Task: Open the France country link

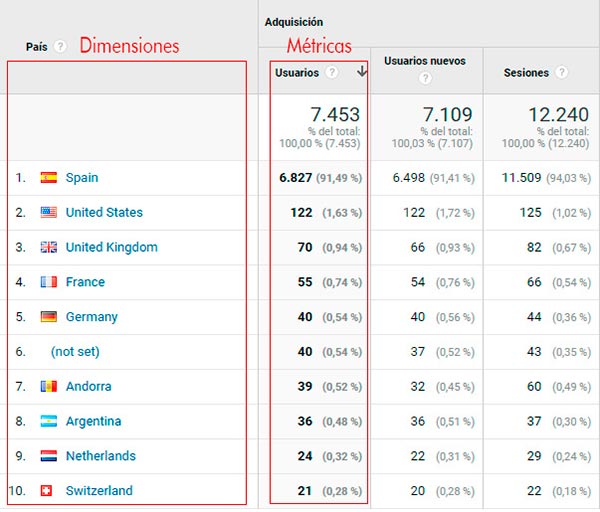Action: pyautogui.click(x=85, y=282)
